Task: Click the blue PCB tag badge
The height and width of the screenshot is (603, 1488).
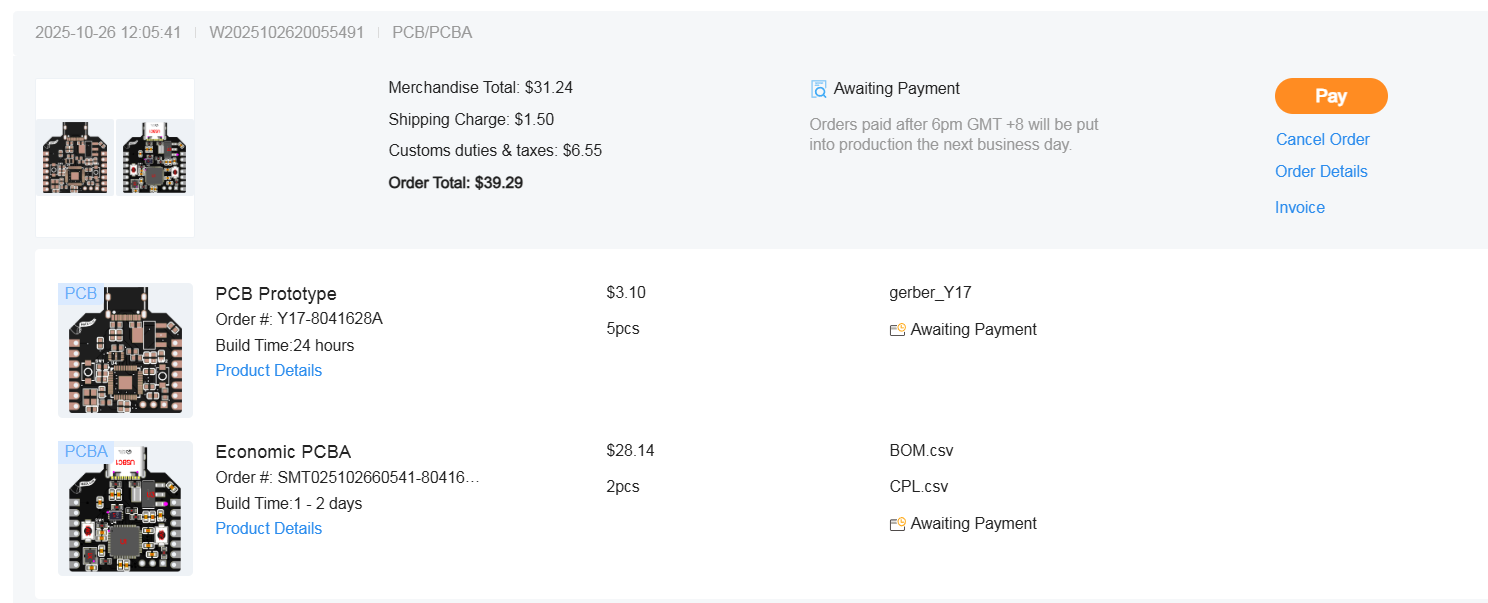Action: click(x=81, y=293)
